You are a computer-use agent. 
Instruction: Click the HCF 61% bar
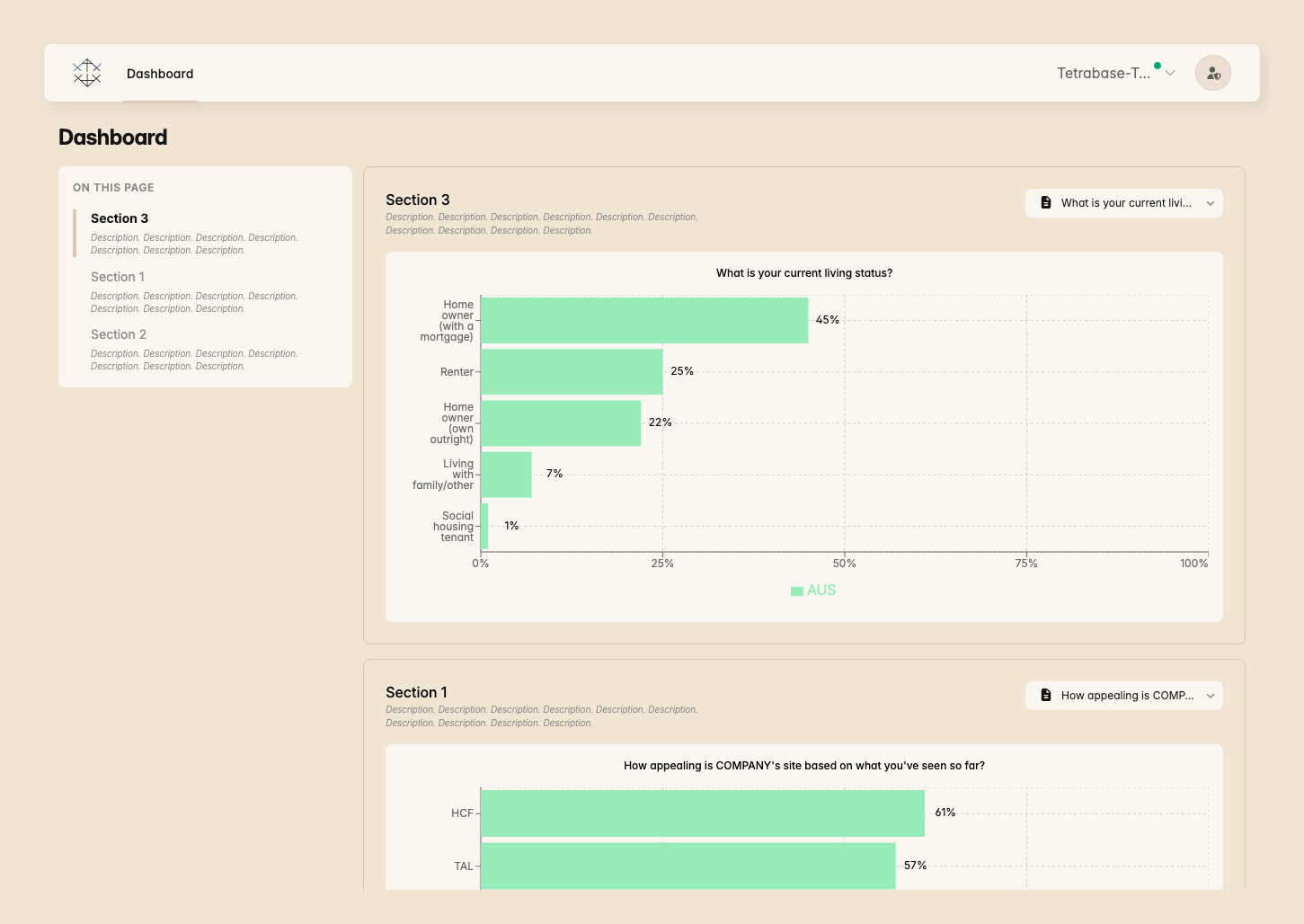pyautogui.click(x=703, y=813)
